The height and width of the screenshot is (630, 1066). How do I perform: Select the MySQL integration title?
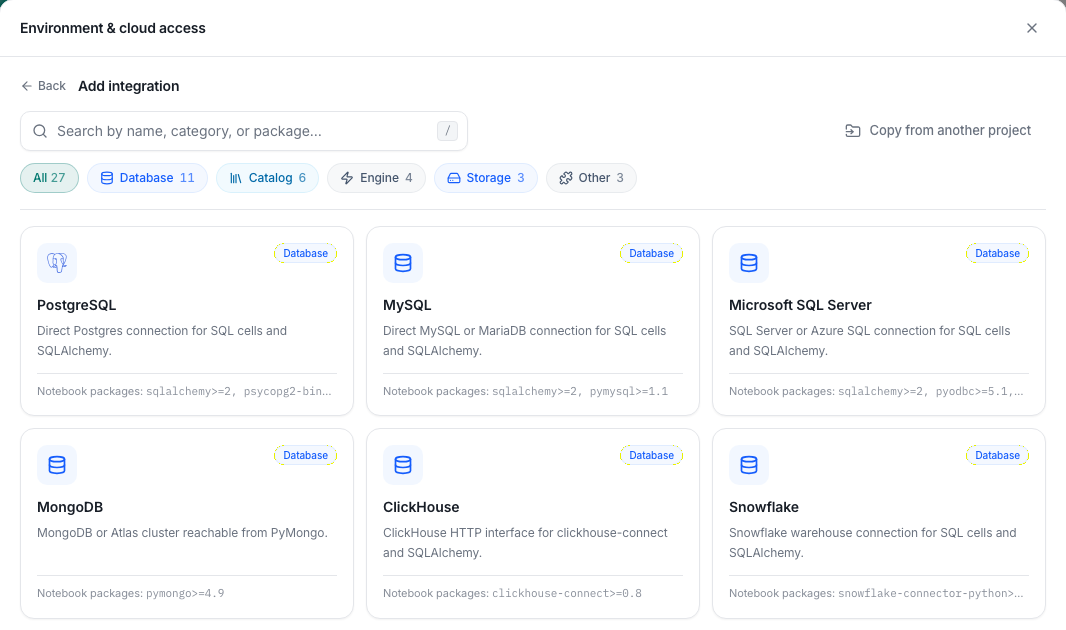click(407, 305)
